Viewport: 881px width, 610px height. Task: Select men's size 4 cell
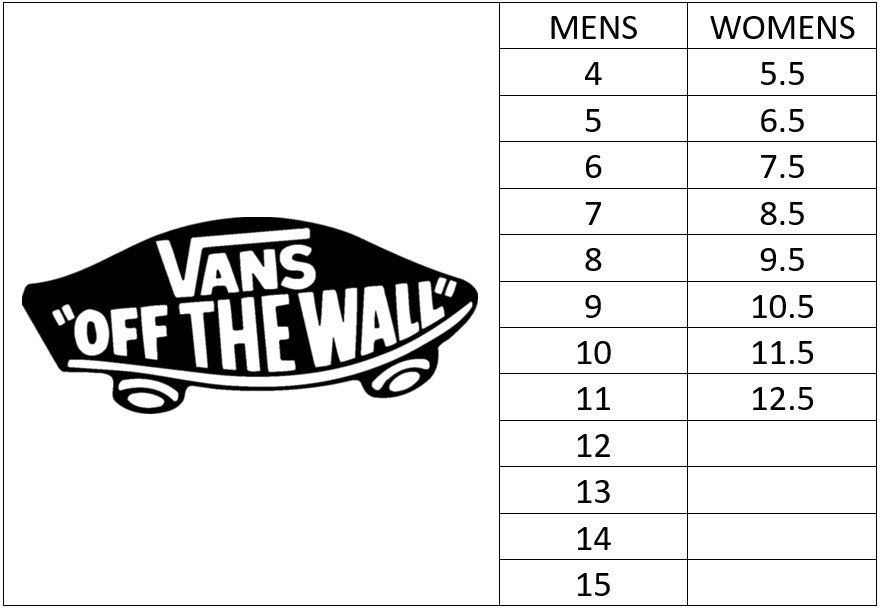coord(593,75)
